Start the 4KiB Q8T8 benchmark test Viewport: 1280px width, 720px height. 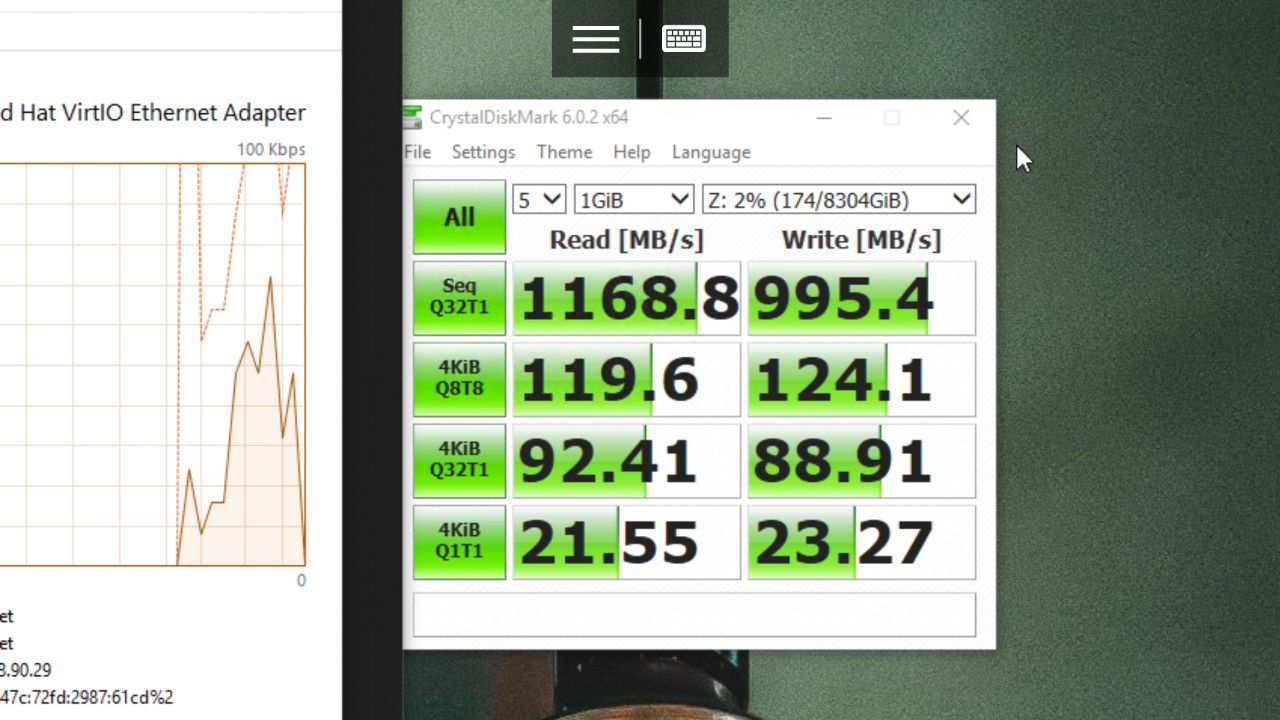pos(459,379)
